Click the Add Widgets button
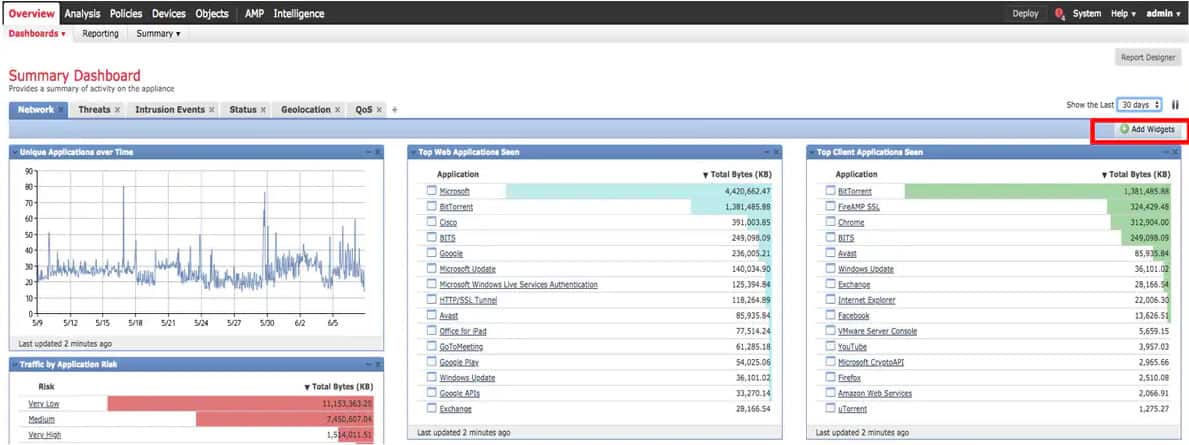This screenshot has width=1189, height=445. tap(1147, 130)
